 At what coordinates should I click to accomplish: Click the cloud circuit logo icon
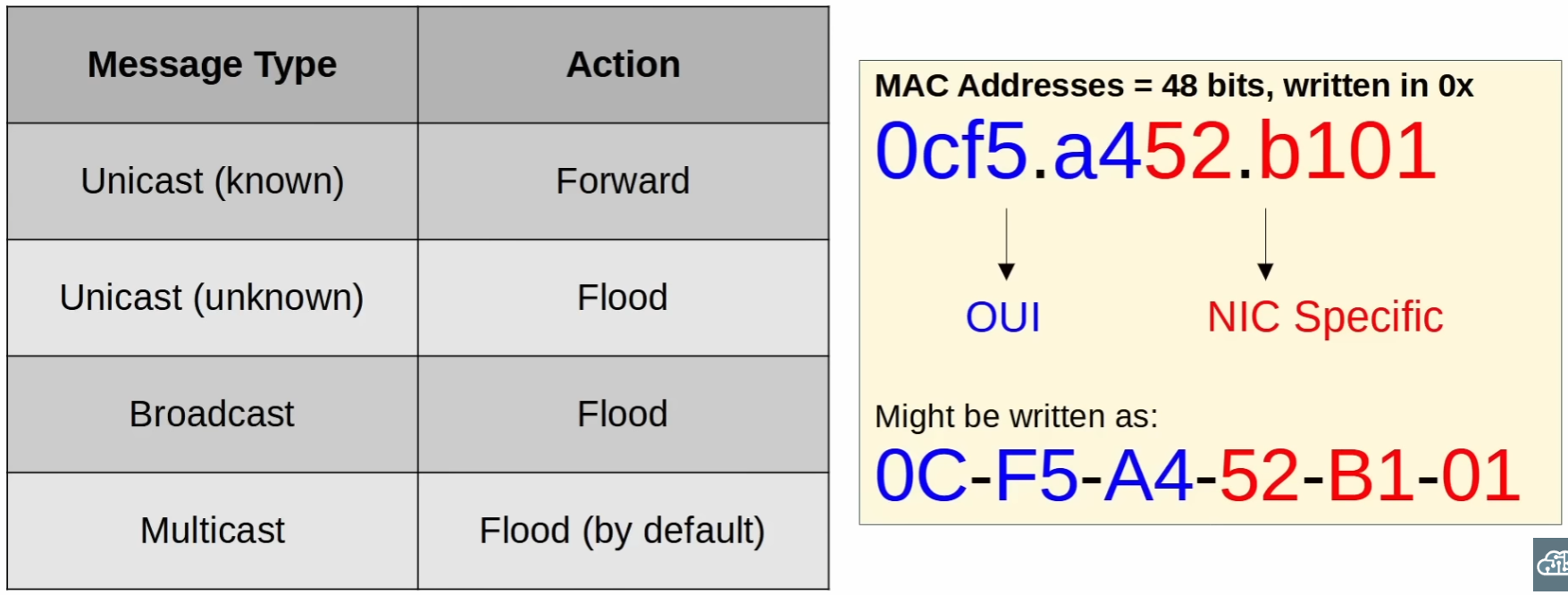click(1553, 564)
